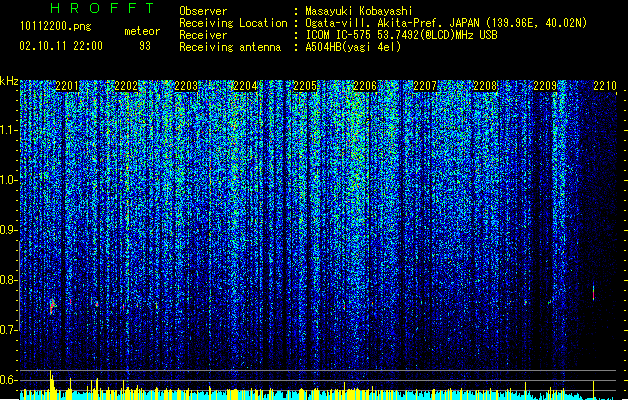Click the meteor echo just before 2201
This screenshot has height=400, width=629.
click(52, 306)
